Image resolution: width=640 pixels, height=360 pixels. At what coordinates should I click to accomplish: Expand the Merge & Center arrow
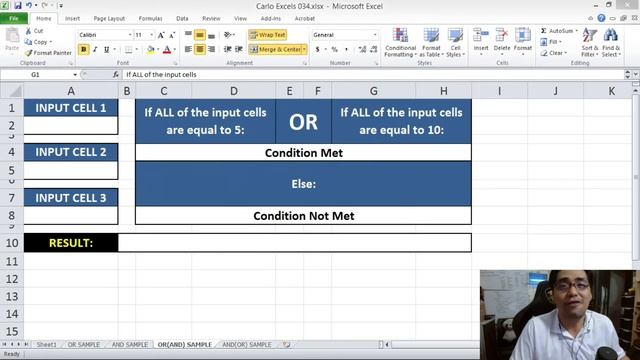pyautogui.click(x=304, y=49)
